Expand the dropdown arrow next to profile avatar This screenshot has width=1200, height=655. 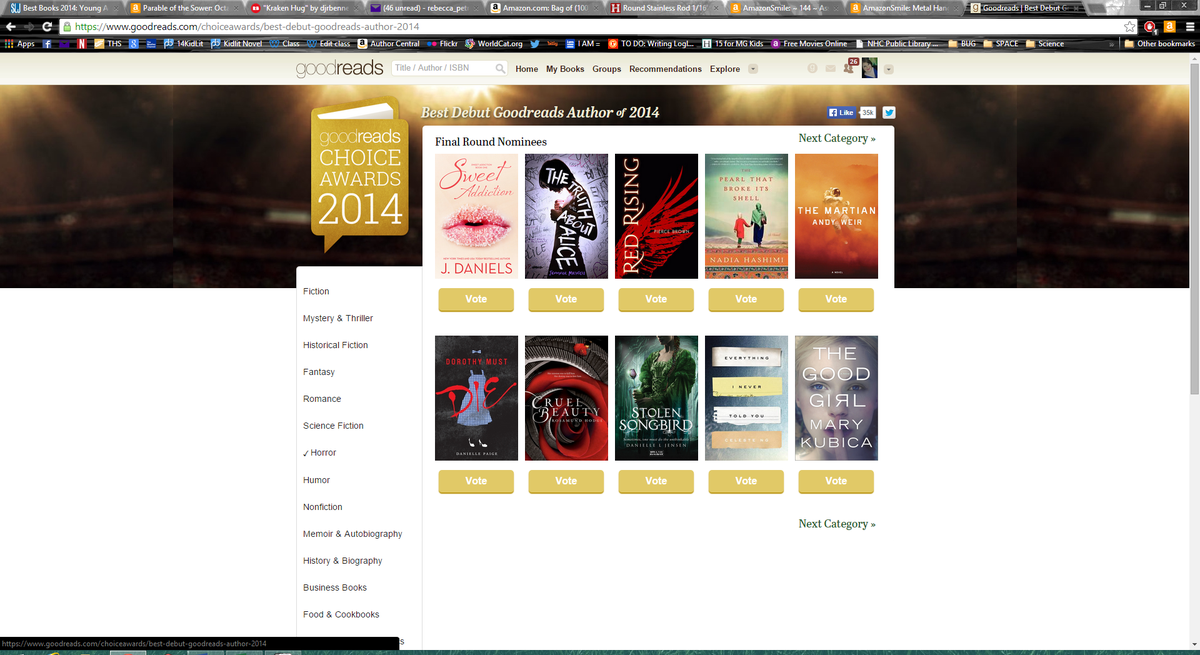[888, 69]
